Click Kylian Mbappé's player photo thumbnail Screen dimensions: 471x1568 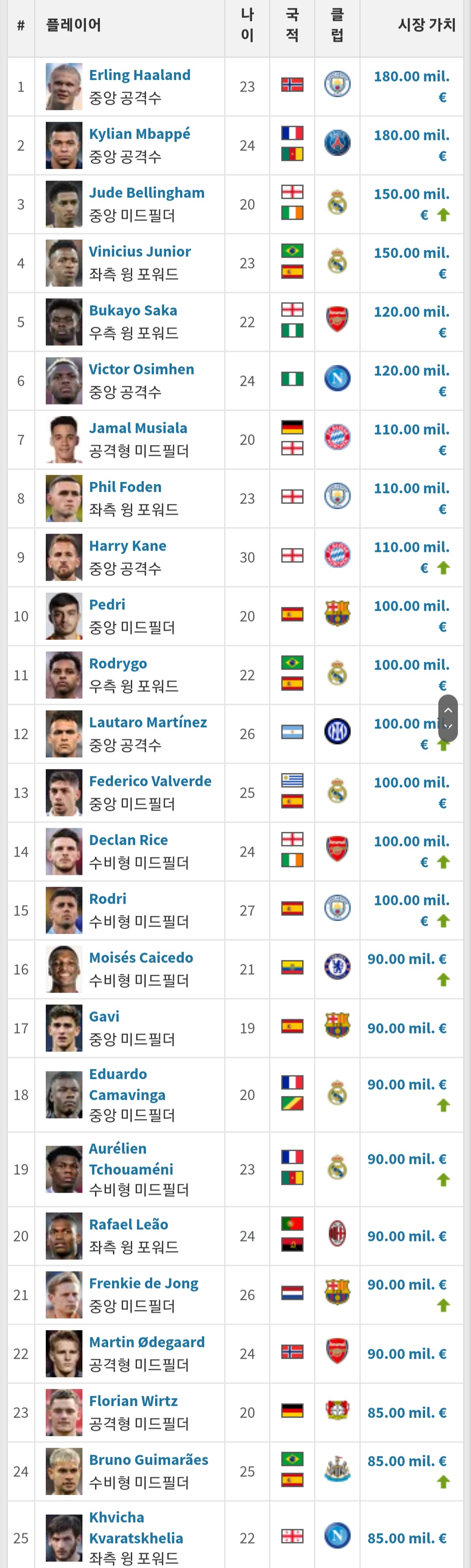click(64, 146)
